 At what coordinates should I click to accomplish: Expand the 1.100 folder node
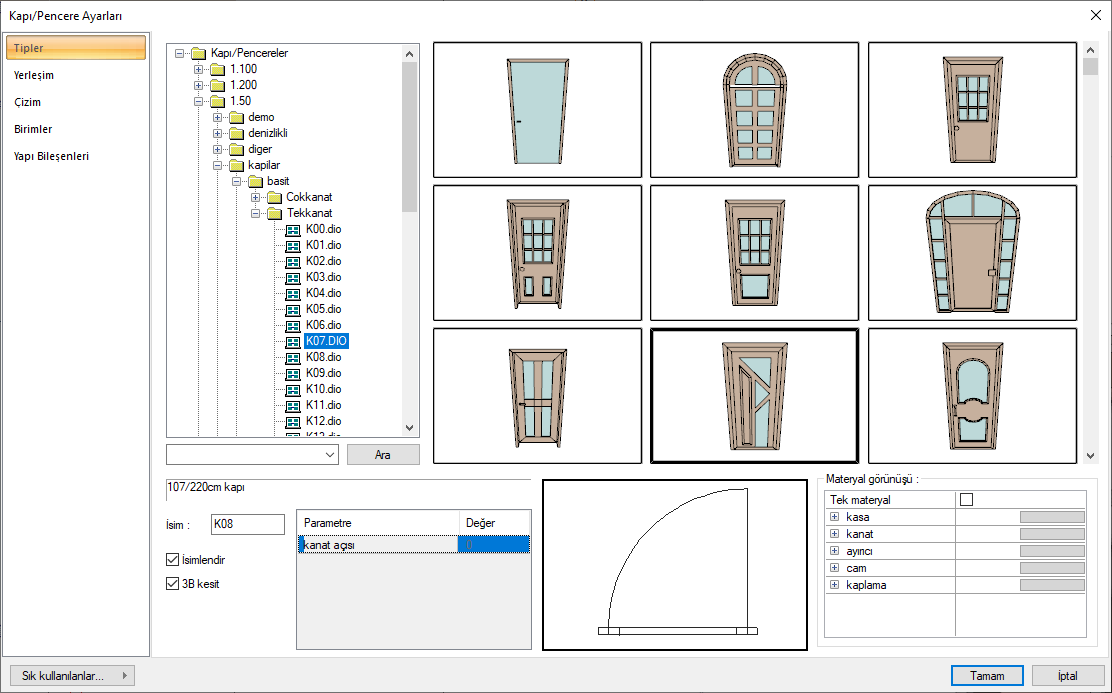pyautogui.click(x=199, y=69)
